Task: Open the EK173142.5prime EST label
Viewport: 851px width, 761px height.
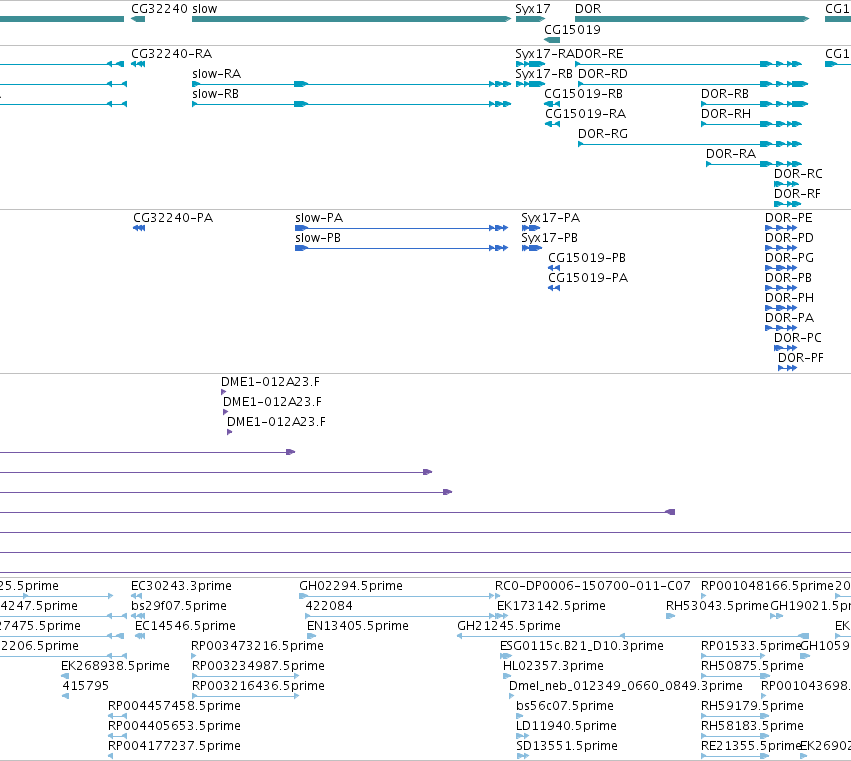Action: pos(551,606)
